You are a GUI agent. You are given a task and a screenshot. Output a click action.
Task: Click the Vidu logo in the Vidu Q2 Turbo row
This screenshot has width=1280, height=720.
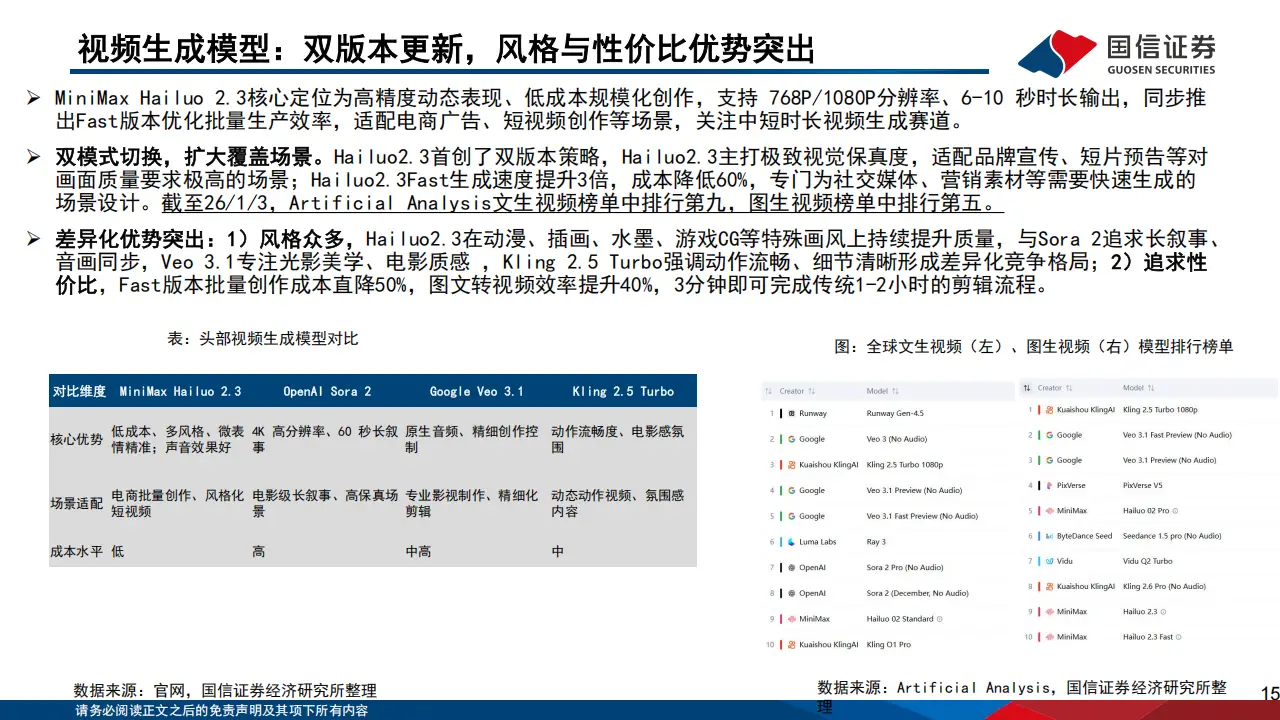click(x=1048, y=561)
